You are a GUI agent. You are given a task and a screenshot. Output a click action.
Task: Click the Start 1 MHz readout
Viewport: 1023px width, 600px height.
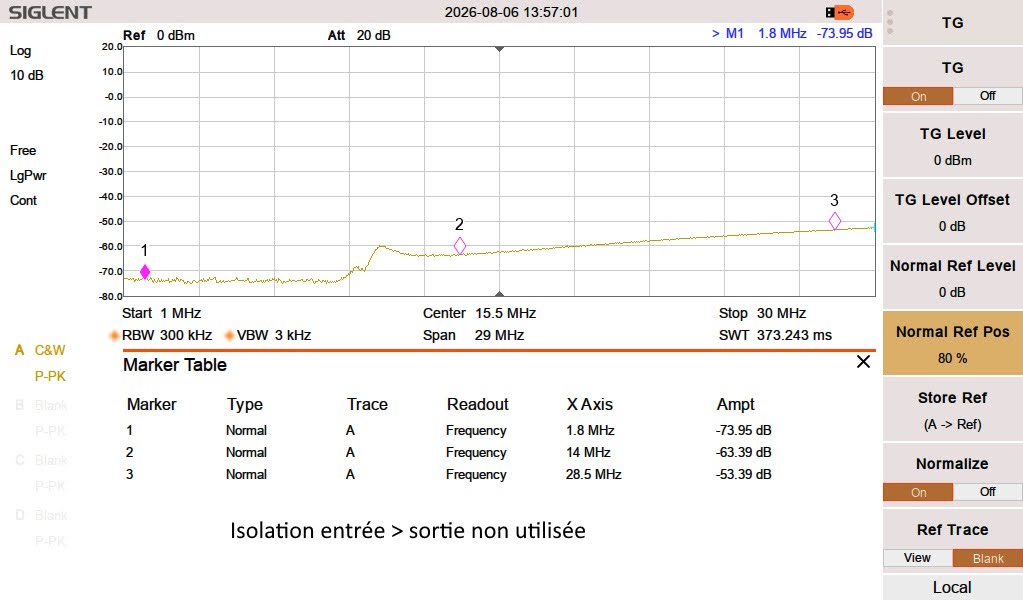click(161, 313)
